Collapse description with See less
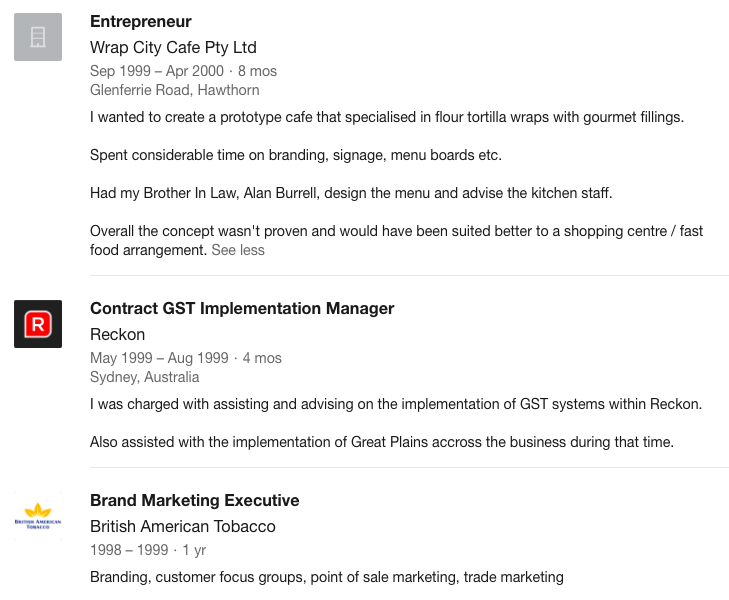Screen dimensions: 729x600 (238, 250)
